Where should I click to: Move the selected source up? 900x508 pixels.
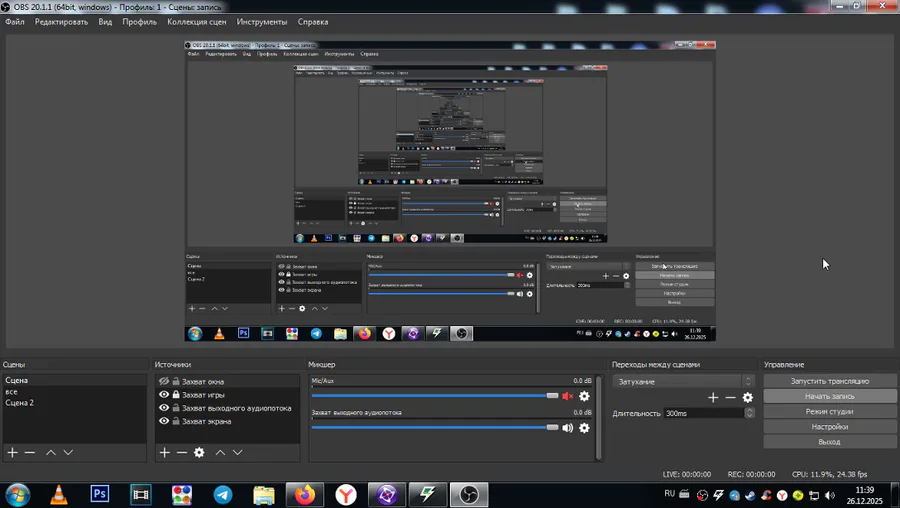tap(220, 452)
